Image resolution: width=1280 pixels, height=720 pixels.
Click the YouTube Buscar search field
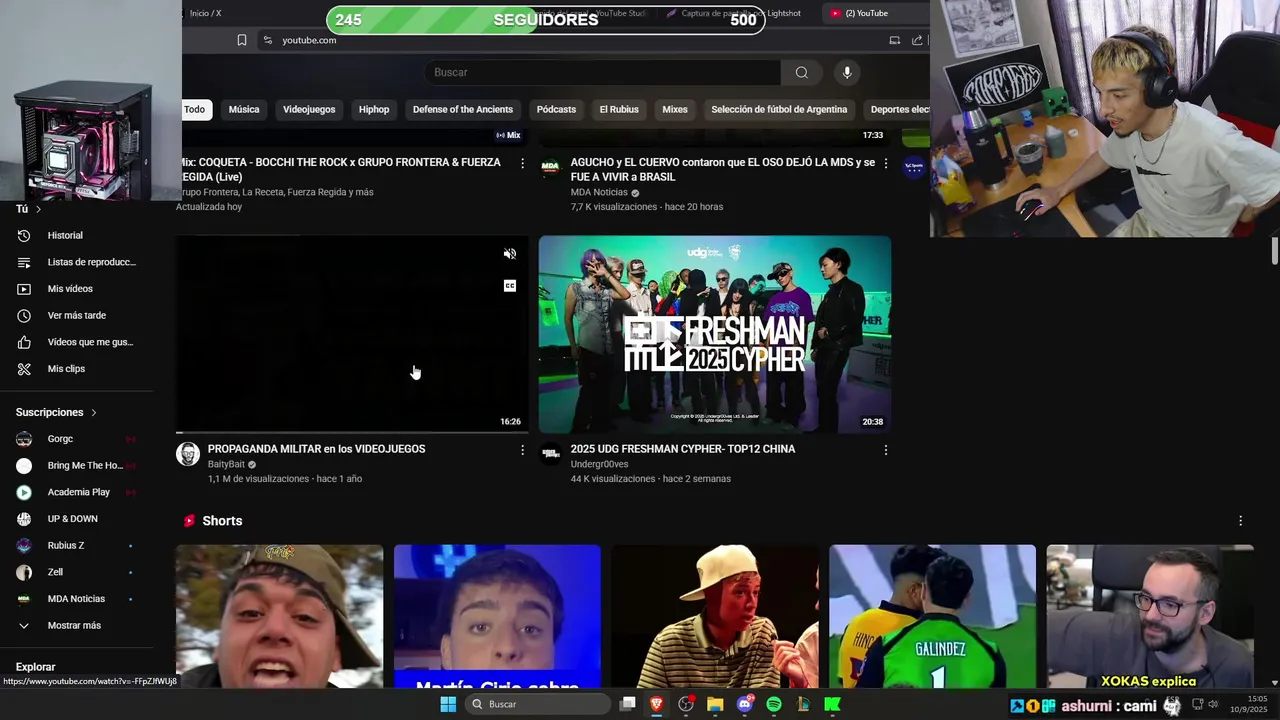[602, 72]
